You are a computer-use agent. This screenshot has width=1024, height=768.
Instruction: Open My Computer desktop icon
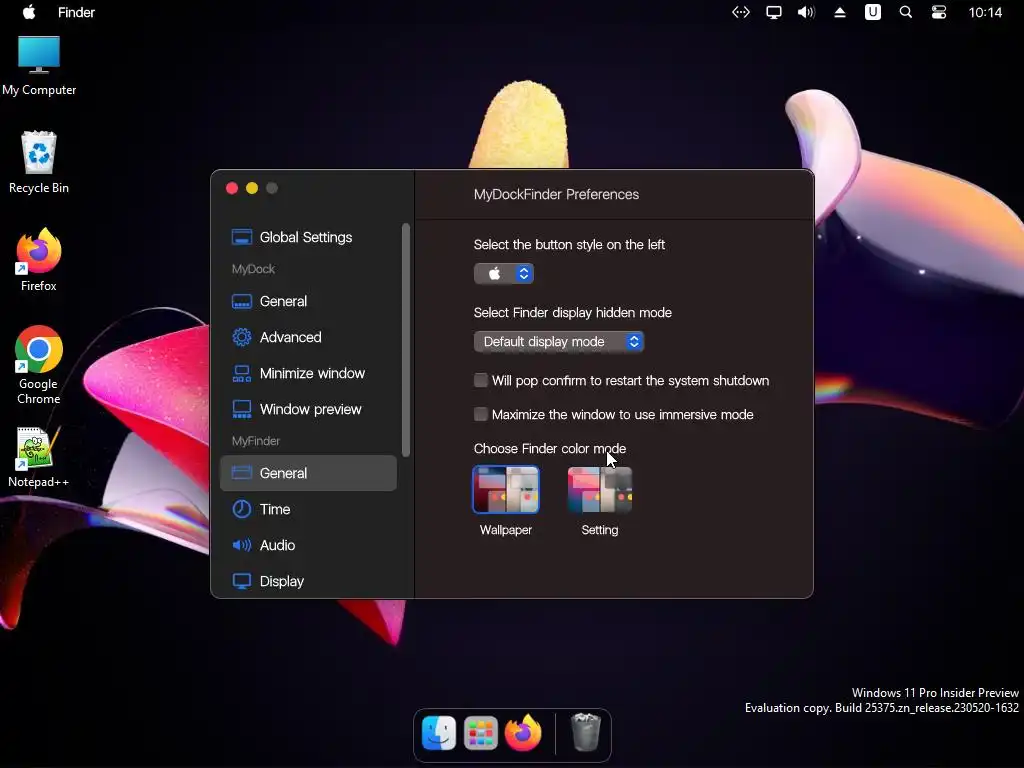39,66
